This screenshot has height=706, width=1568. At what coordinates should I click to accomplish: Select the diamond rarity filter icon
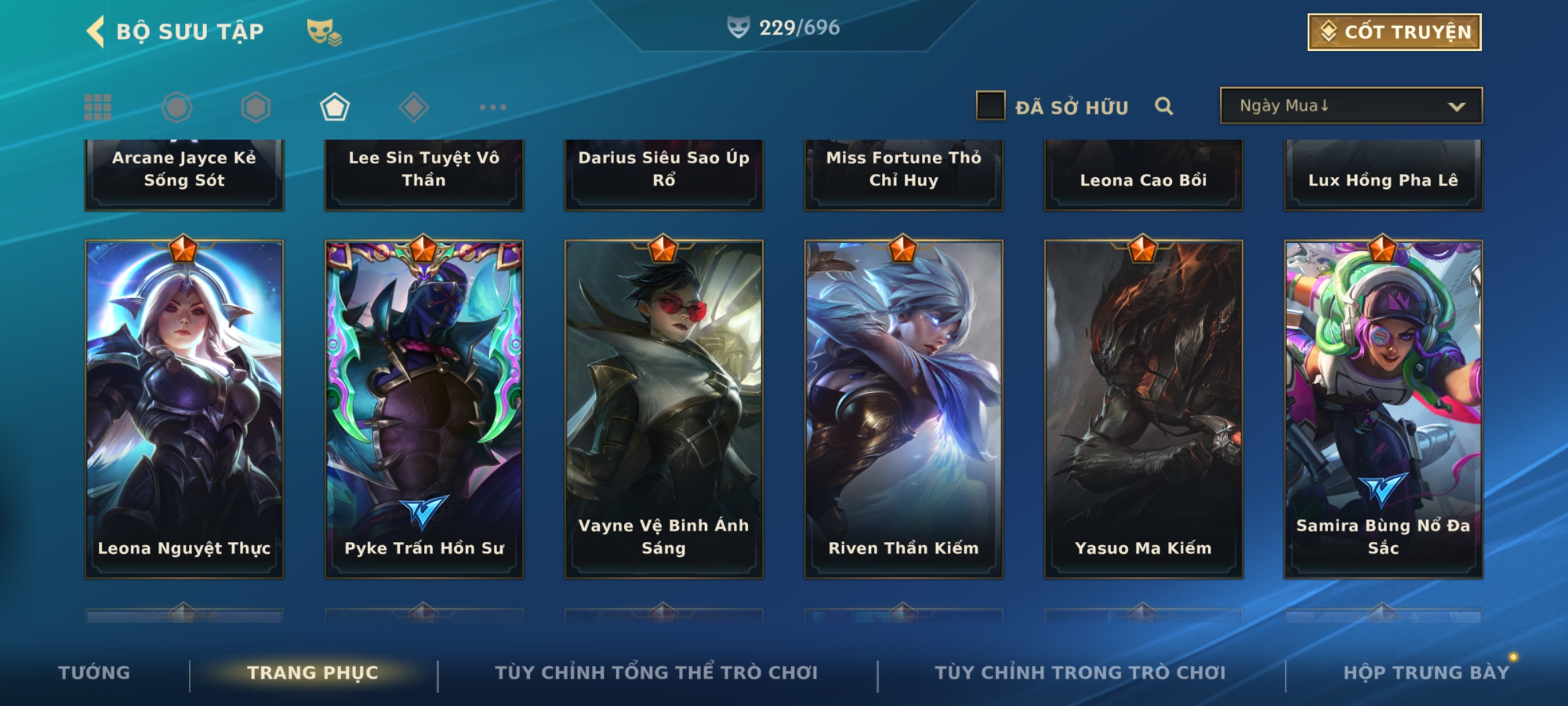point(414,107)
